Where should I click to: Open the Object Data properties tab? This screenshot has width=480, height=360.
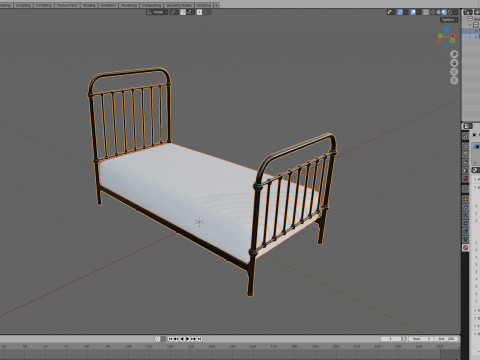point(466,239)
